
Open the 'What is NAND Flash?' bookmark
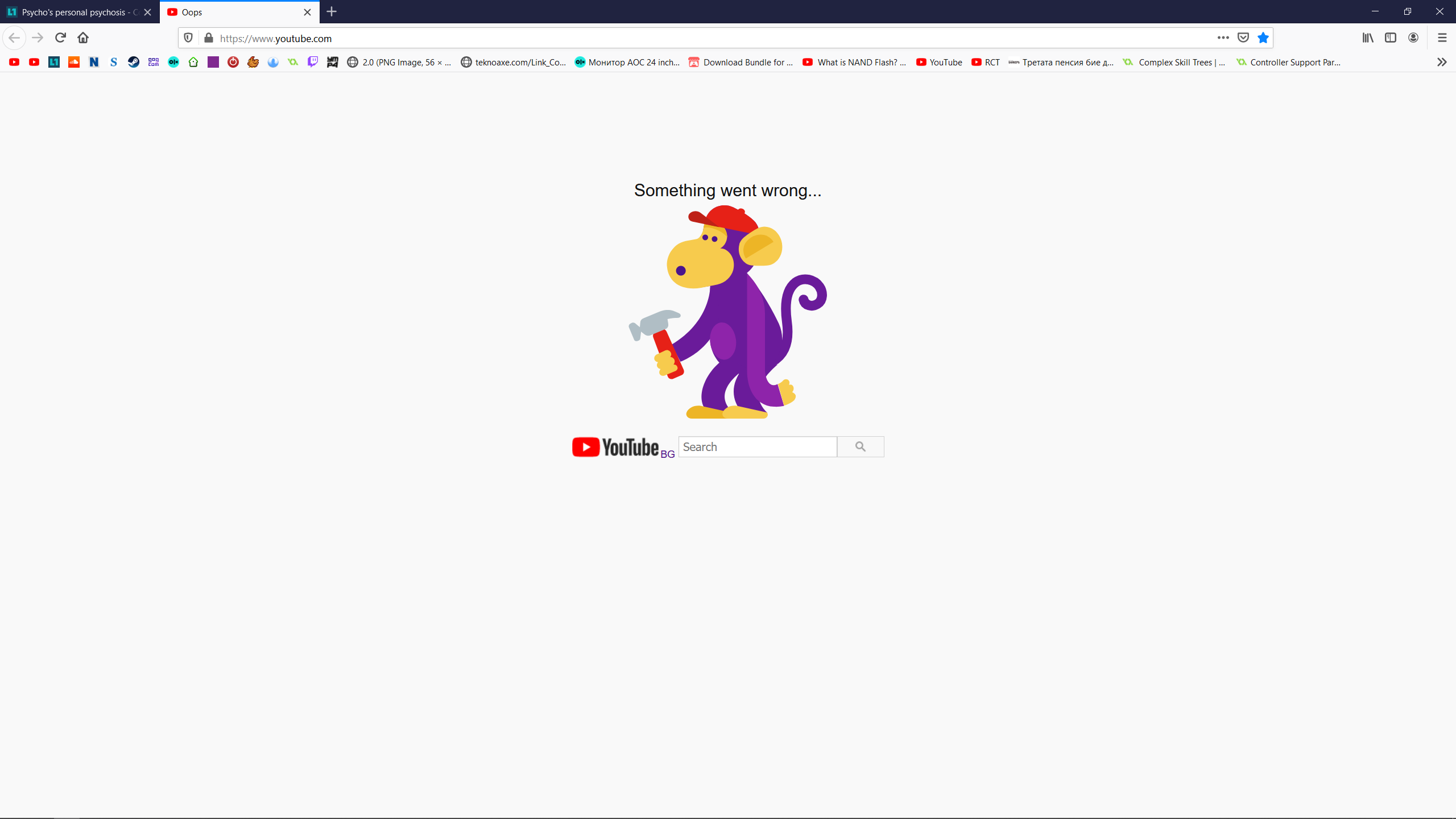pyautogui.click(x=854, y=62)
